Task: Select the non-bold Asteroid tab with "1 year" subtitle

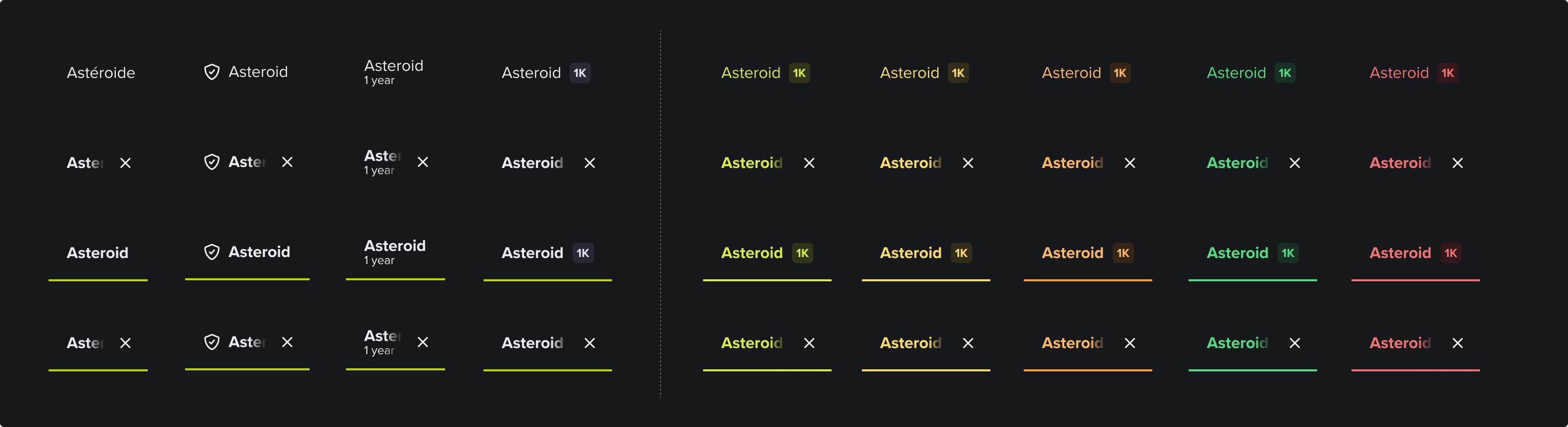Action: point(393,72)
